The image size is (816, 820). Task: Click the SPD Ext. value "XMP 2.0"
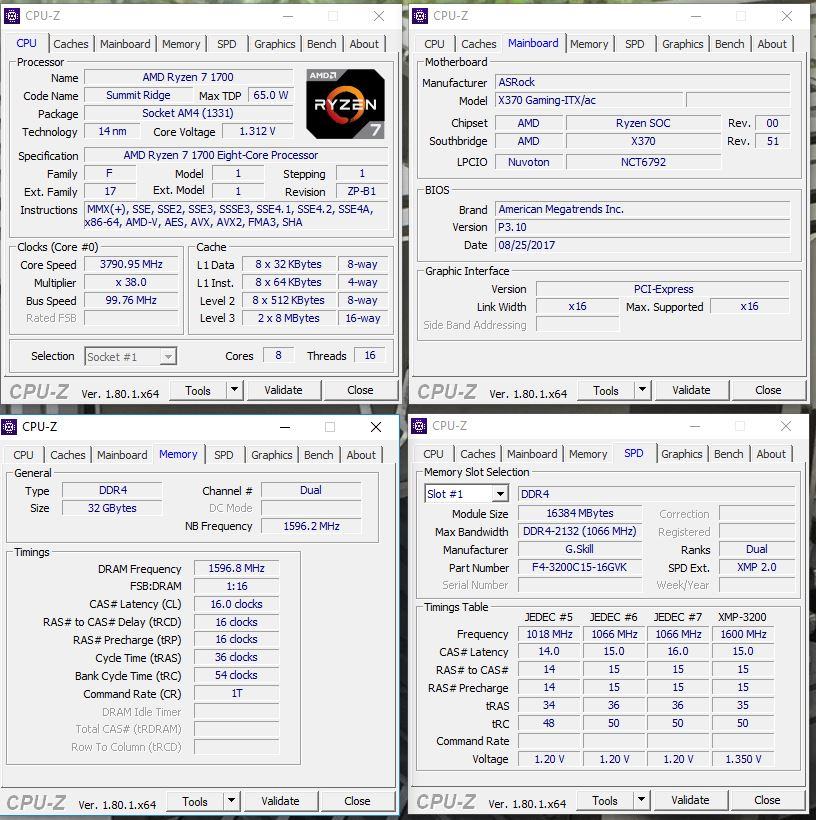point(757,567)
